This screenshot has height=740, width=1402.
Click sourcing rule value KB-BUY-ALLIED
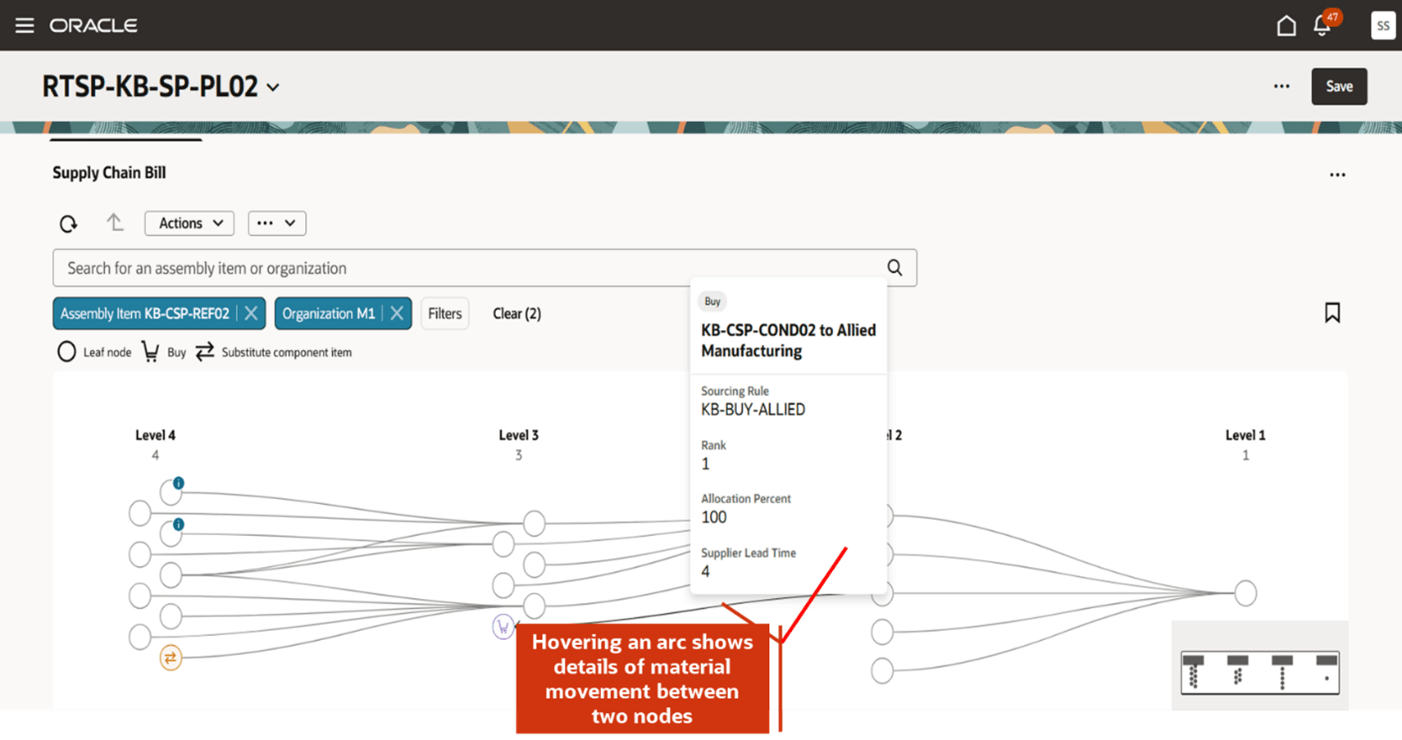(753, 410)
